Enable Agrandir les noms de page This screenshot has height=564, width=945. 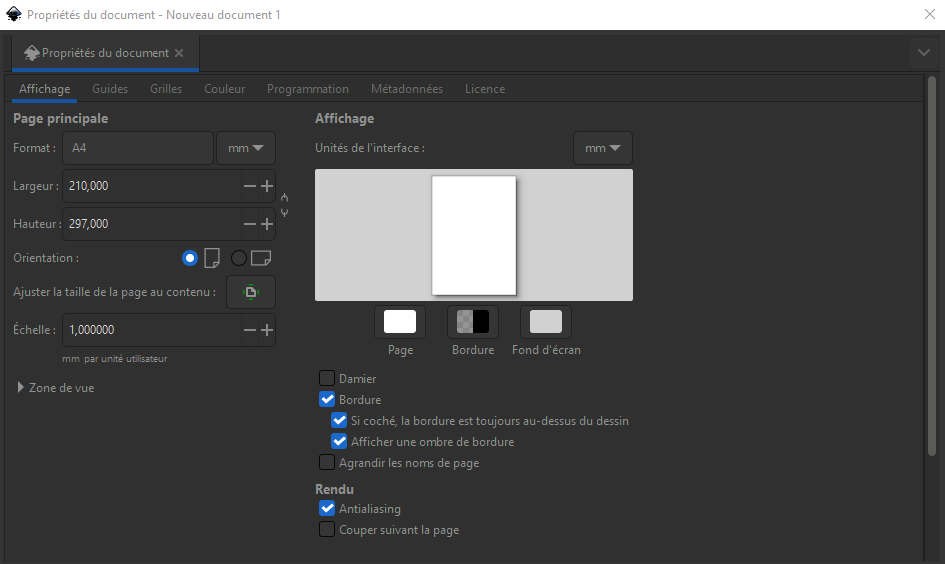coord(327,463)
